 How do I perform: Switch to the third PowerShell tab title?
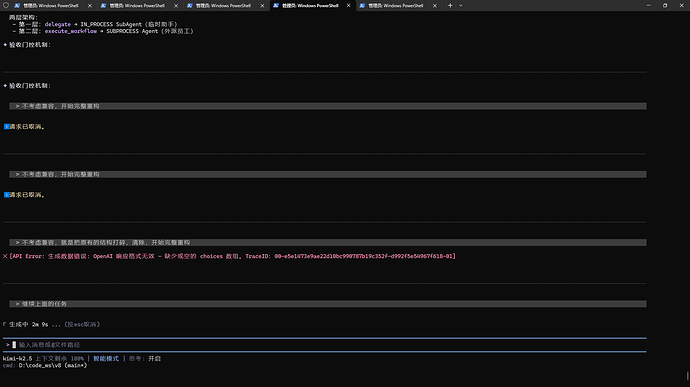pos(223,6)
